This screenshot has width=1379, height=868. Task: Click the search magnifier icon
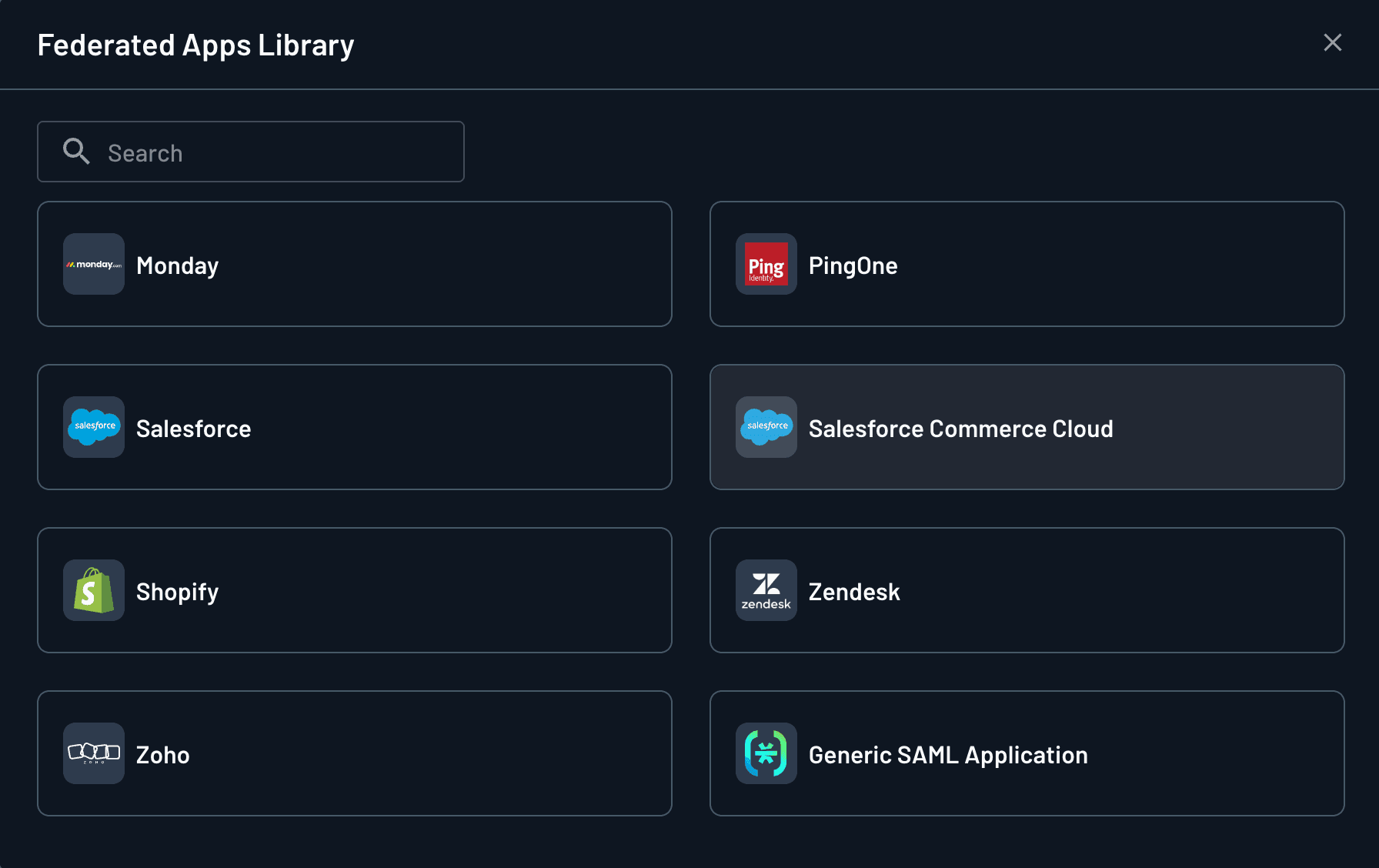click(76, 152)
